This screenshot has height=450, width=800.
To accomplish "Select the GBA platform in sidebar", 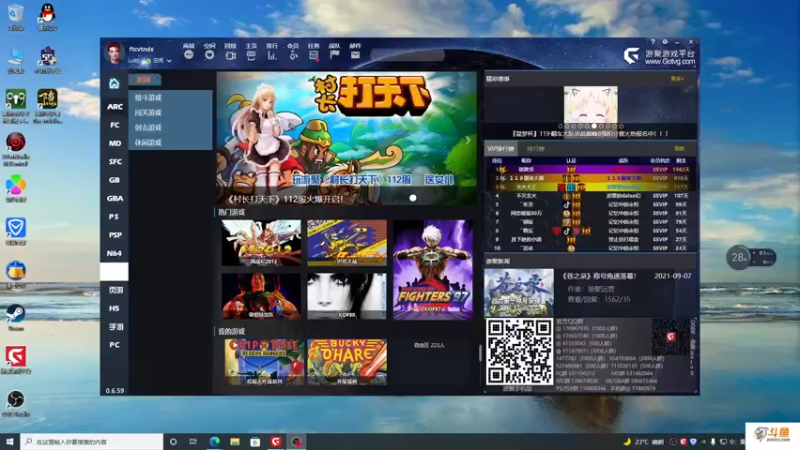I will coord(115,198).
